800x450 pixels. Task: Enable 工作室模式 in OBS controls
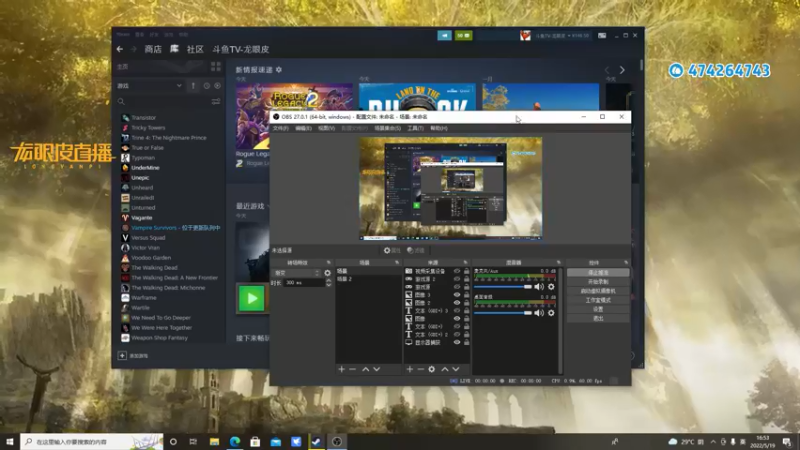pos(598,300)
